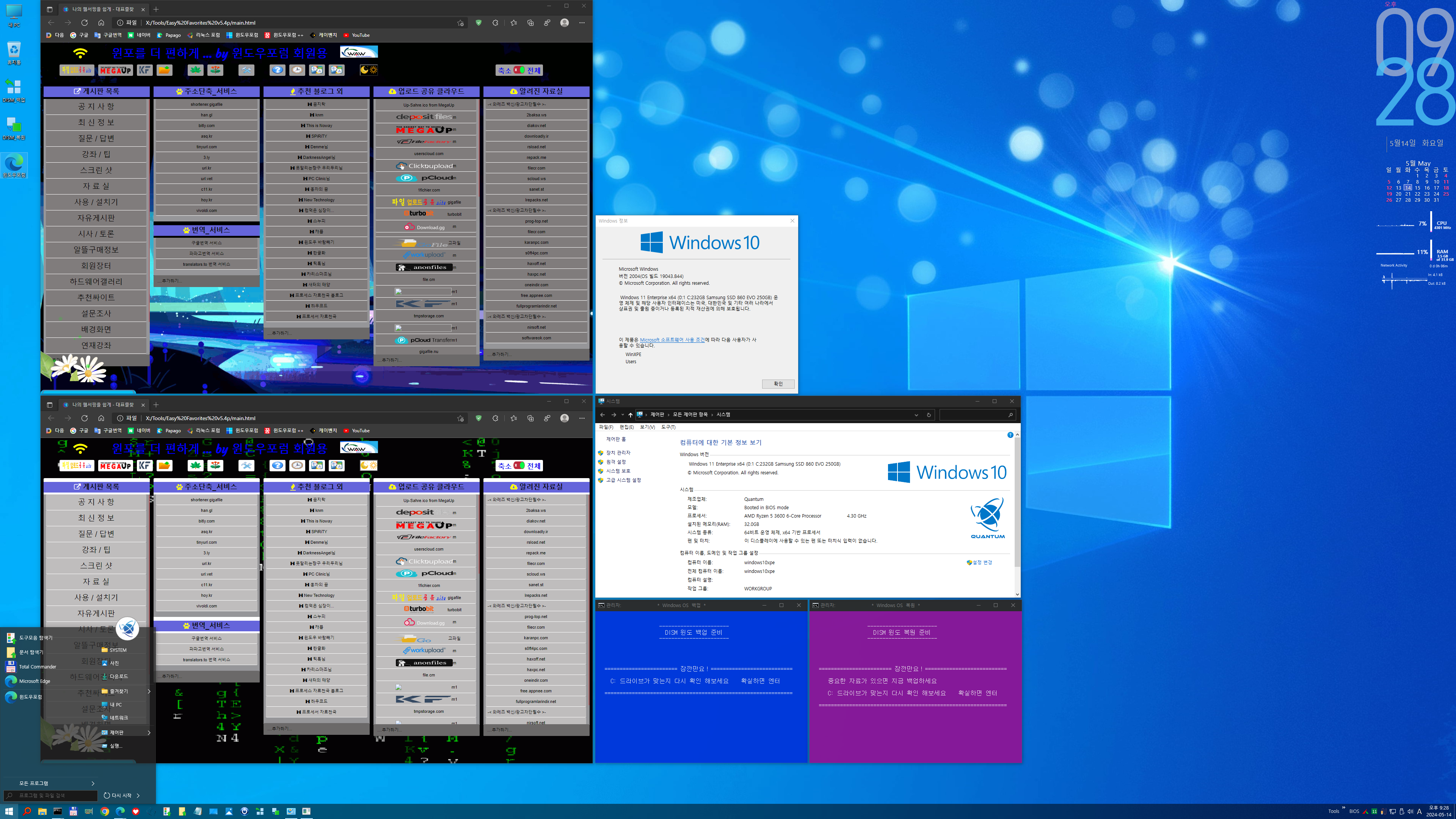
Task: Open 도구(T) menu in 시스템 window
Action: pyautogui.click(x=668, y=427)
